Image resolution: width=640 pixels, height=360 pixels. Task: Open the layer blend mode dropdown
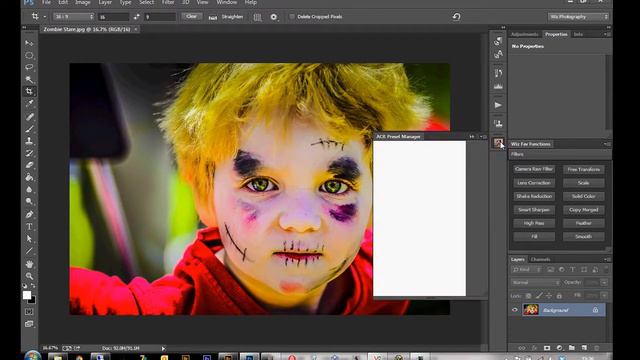(535, 282)
